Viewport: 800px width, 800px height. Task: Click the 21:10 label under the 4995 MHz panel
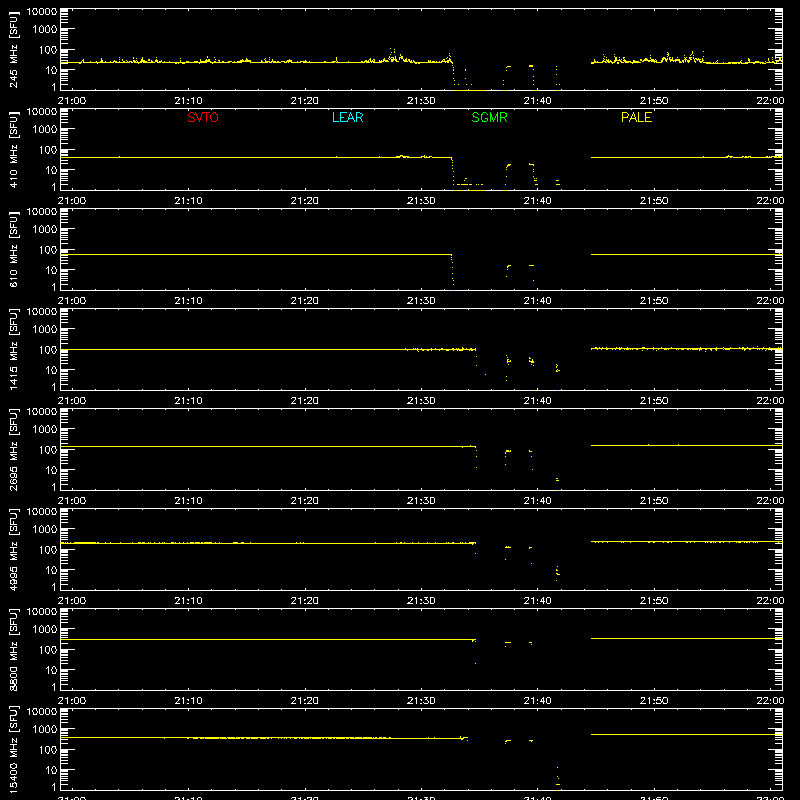188,601
